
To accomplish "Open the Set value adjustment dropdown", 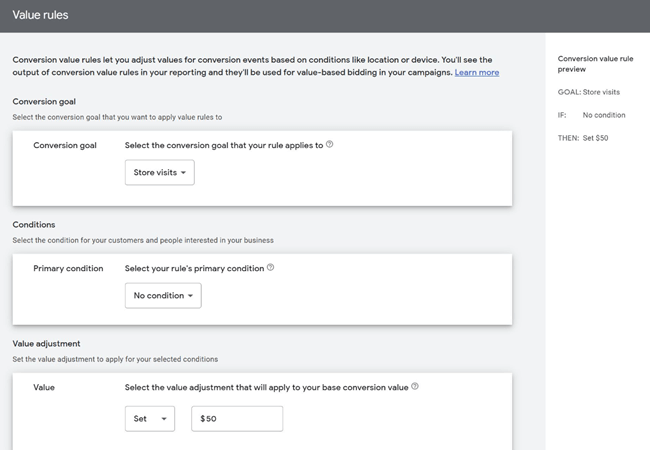I will point(149,419).
